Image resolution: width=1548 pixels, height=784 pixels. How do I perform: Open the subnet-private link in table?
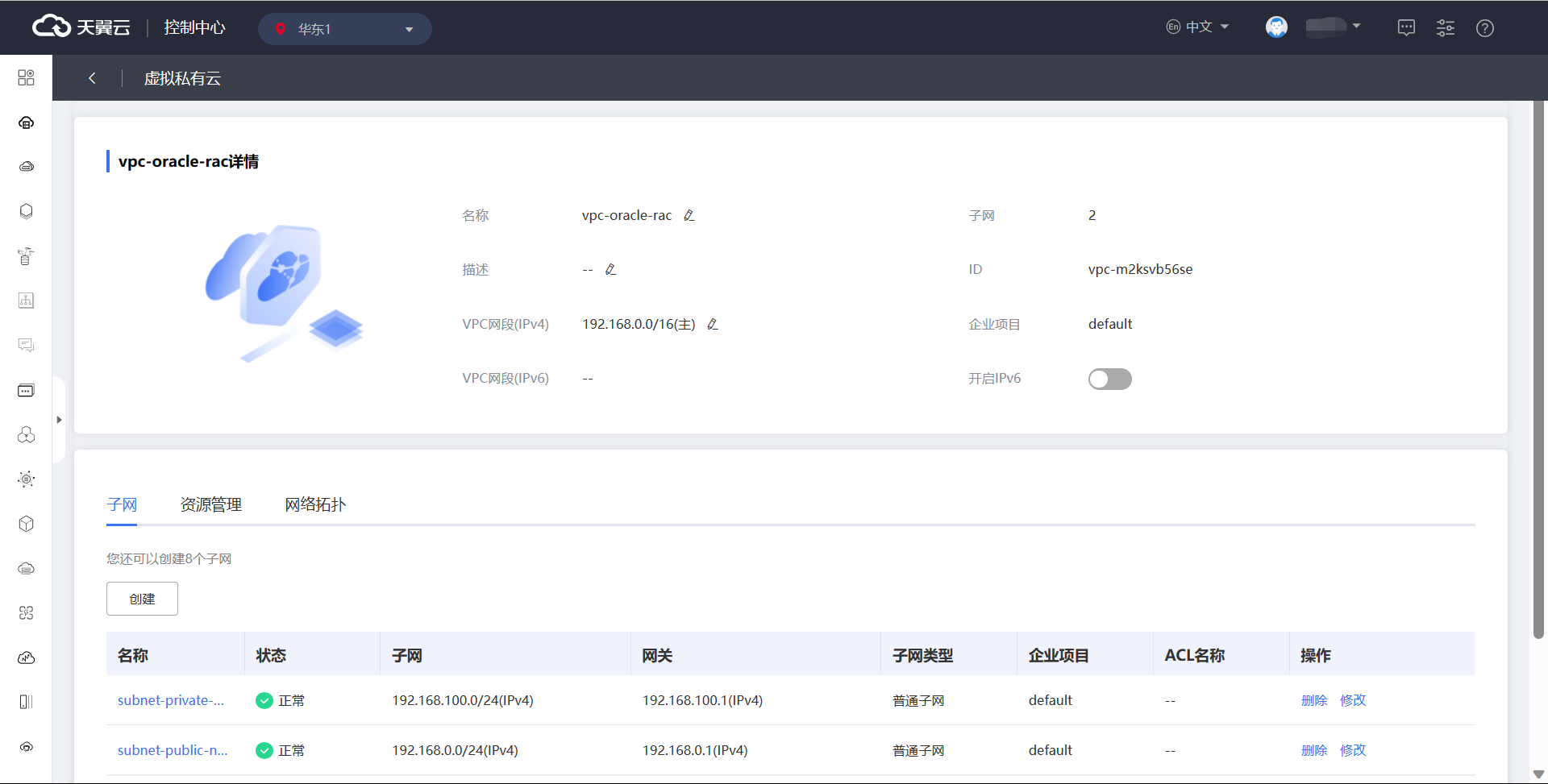pos(171,700)
